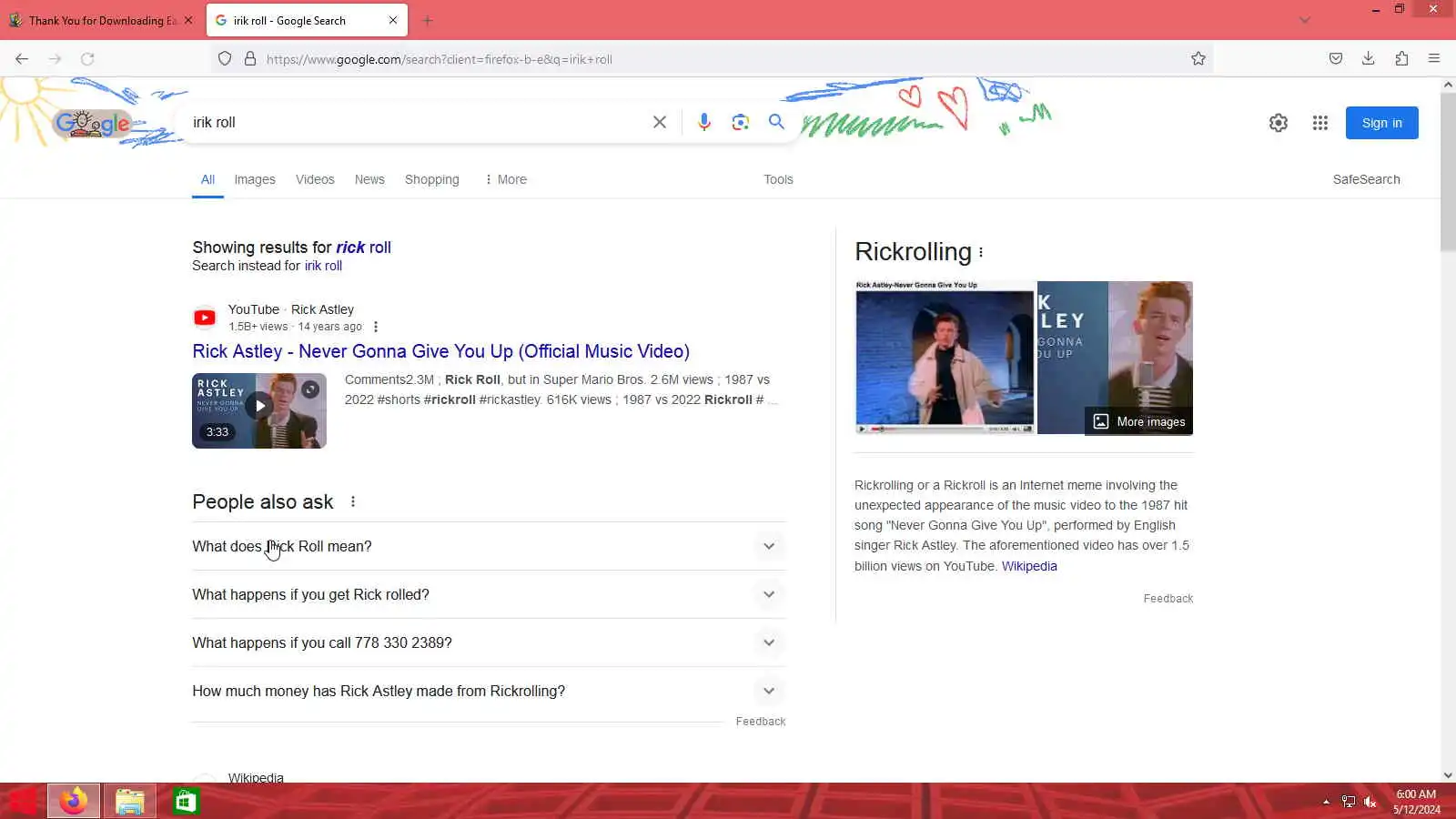Switch to the News tab
Image resolution: width=1456 pixels, height=819 pixels.
pyautogui.click(x=369, y=179)
